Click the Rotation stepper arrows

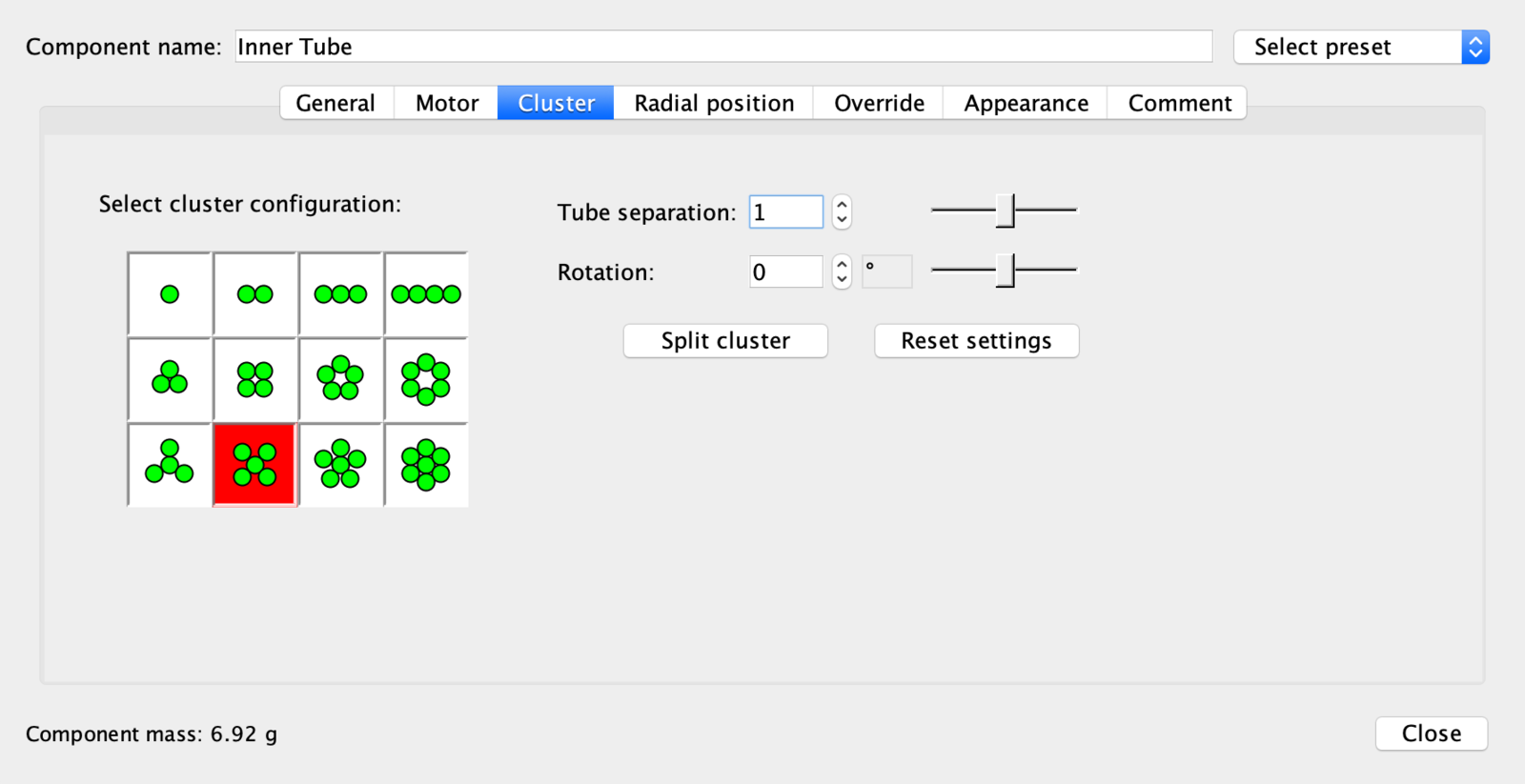[842, 271]
